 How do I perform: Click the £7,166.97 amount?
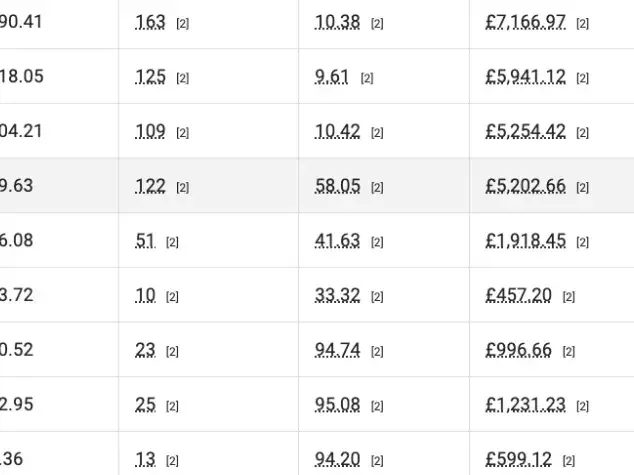point(525,22)
